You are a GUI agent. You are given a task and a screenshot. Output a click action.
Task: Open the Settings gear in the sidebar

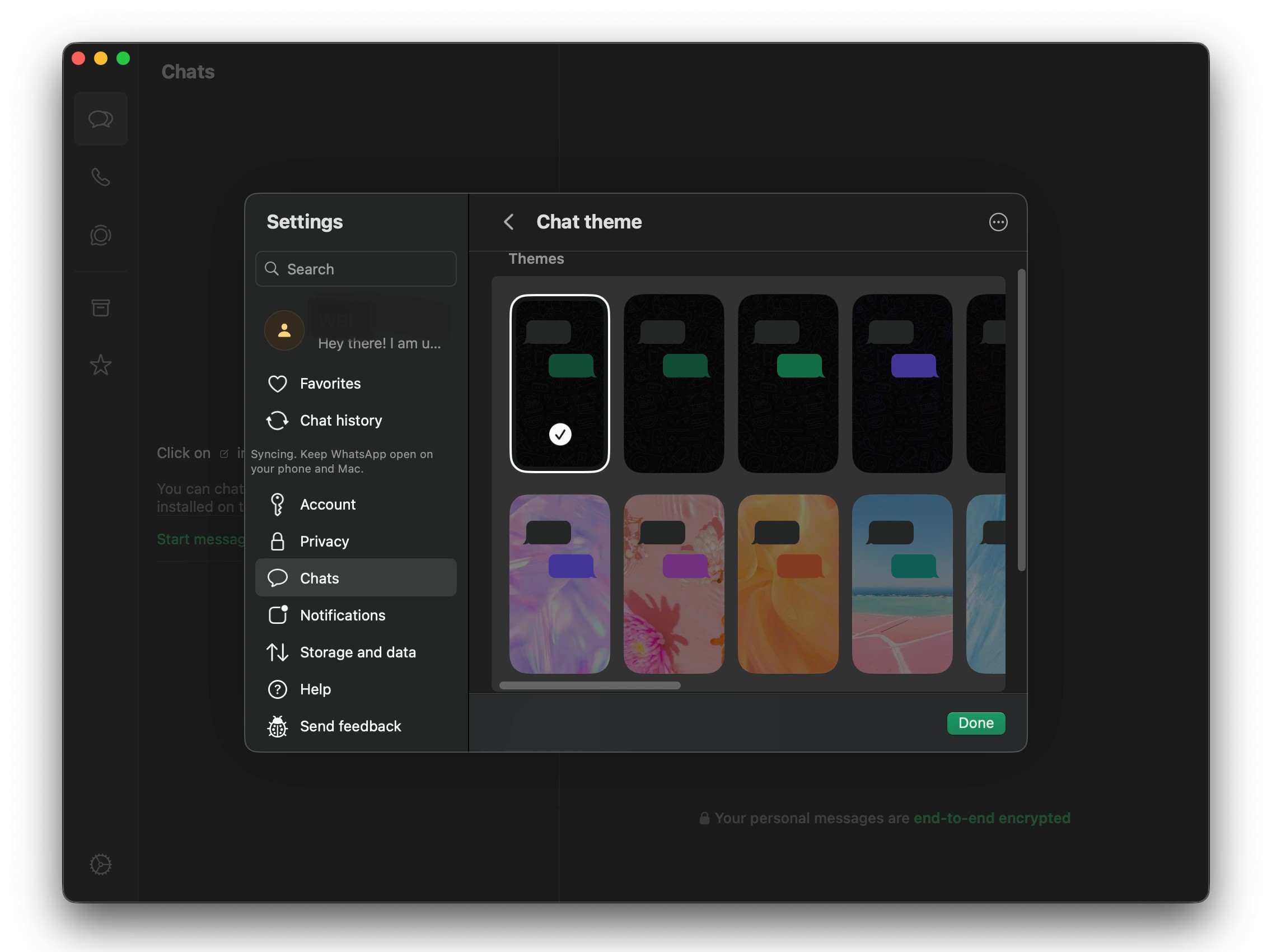tap(101, 864)
